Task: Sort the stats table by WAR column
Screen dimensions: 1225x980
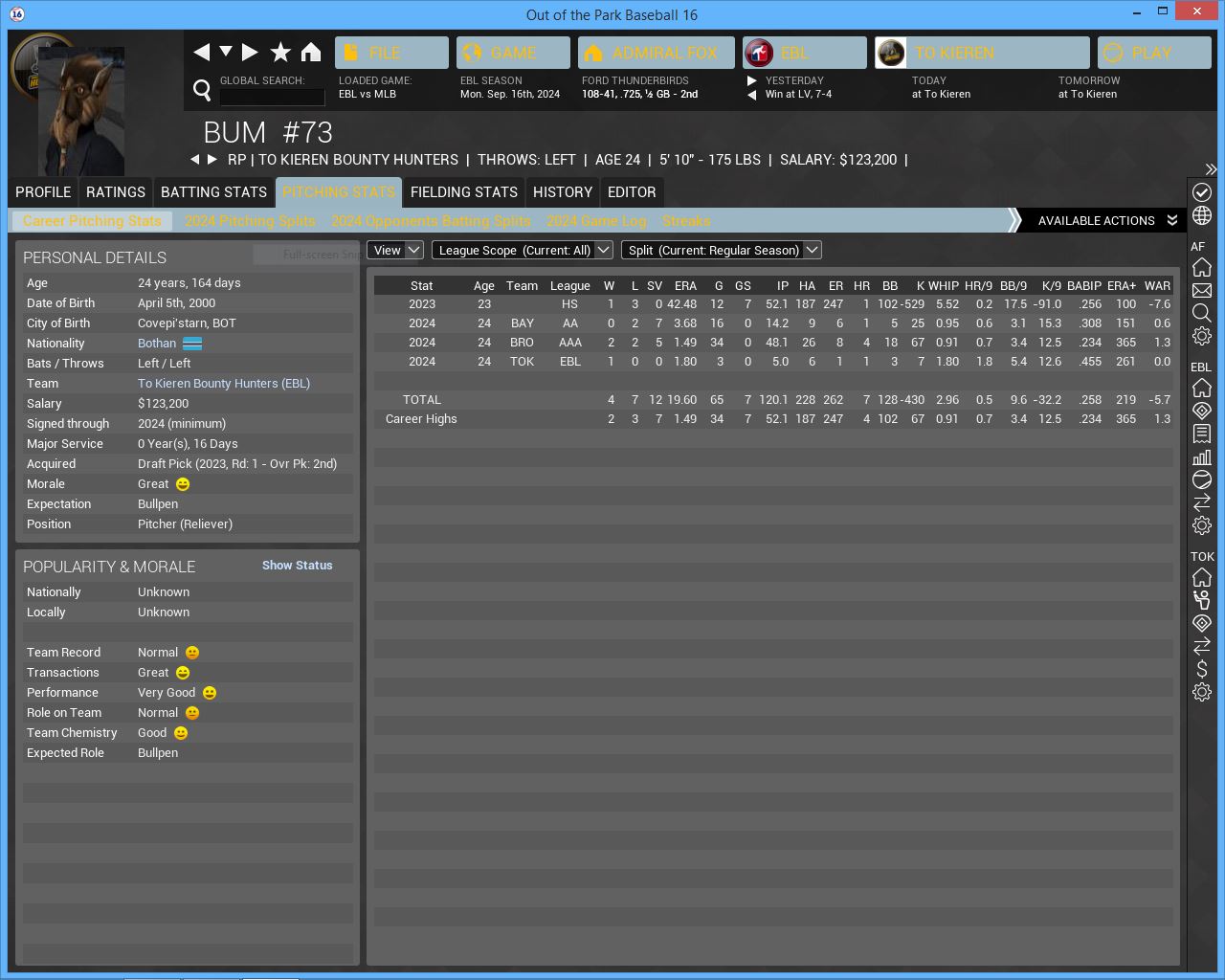Action: point(1157,285)
